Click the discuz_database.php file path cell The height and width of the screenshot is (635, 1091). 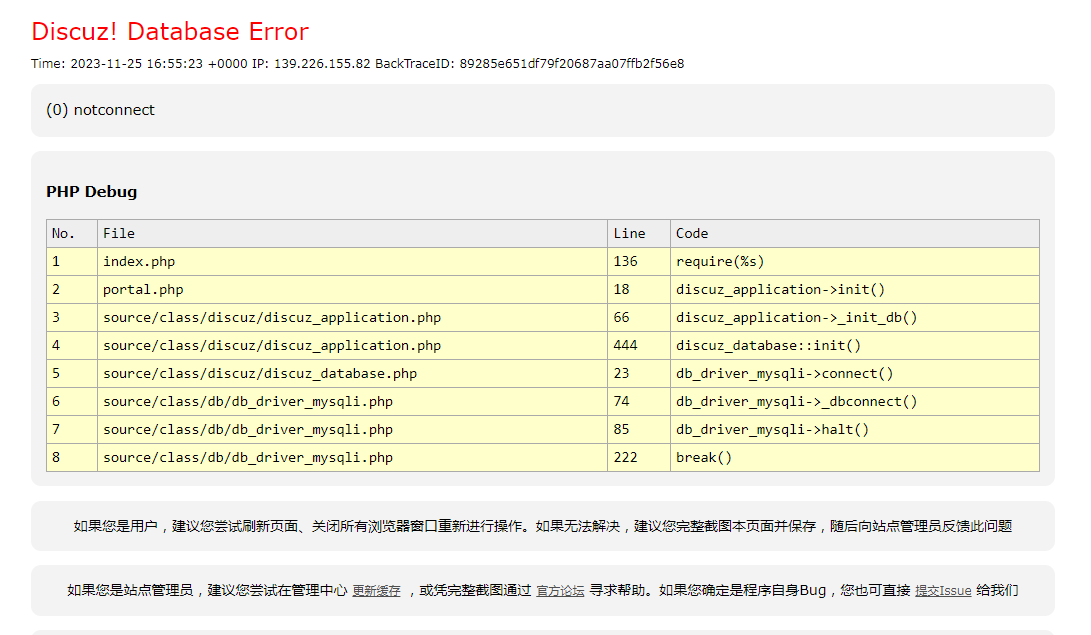(260, 373)
